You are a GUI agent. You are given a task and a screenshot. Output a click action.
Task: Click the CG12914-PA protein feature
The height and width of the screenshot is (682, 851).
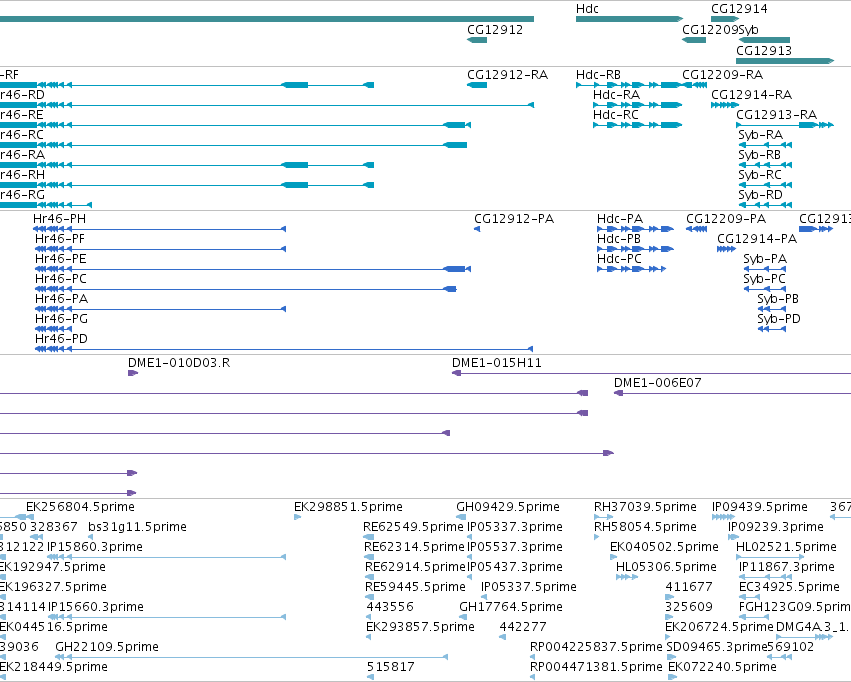point(726,249)
